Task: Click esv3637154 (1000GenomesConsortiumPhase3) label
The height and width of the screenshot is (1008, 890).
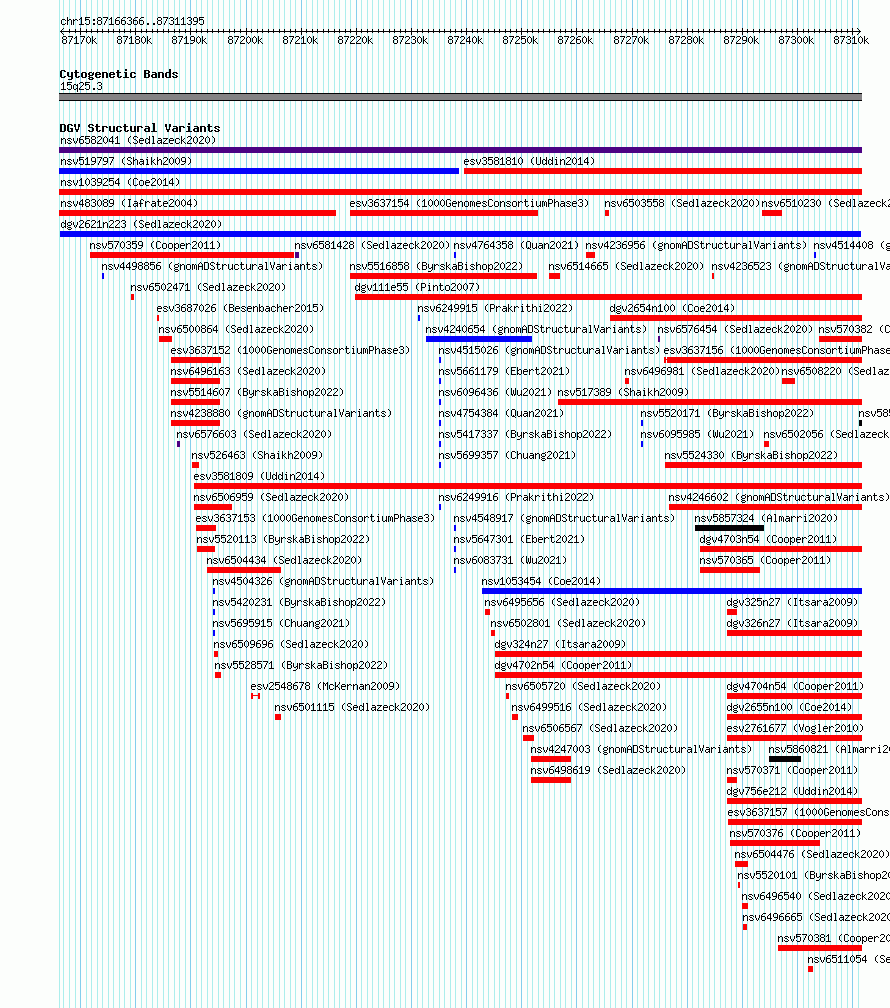Action: 469,203
